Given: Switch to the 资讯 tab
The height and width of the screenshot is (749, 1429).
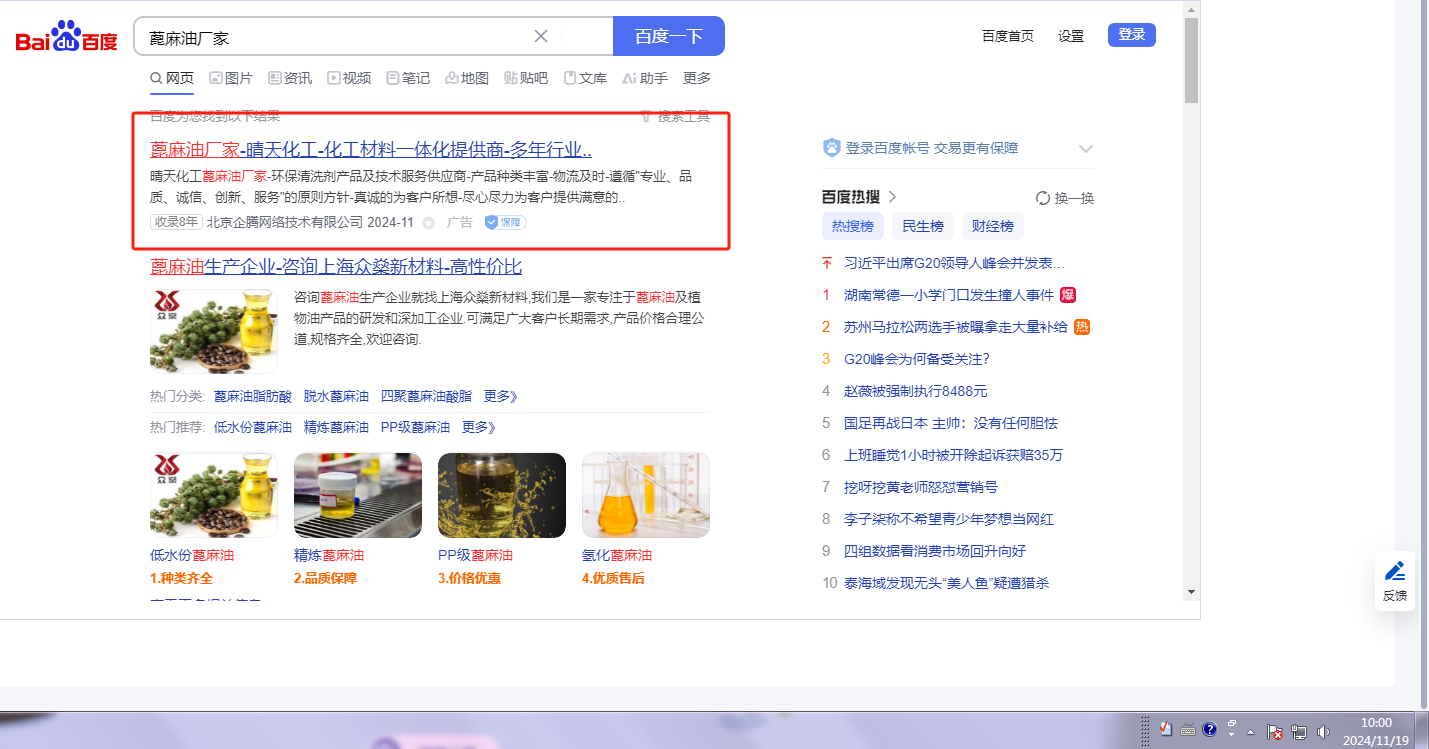Looking at the screenshot, I should pos(290,78).
